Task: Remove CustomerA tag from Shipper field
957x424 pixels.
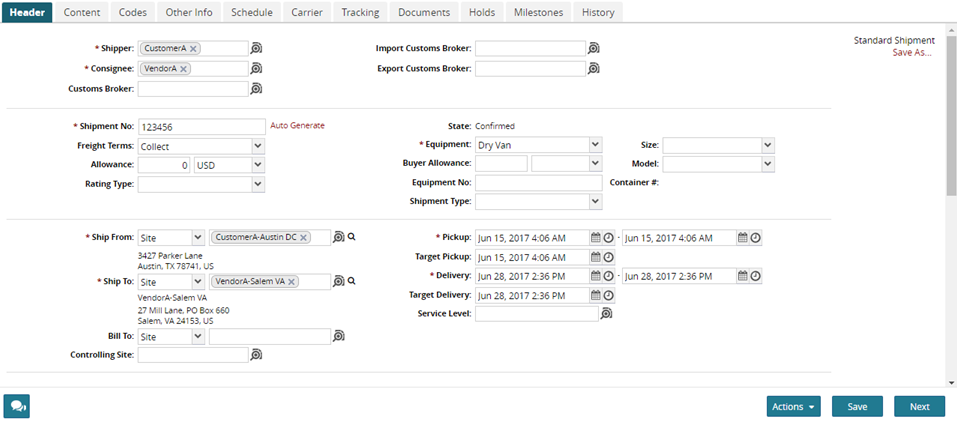Action: coord(193,48)
